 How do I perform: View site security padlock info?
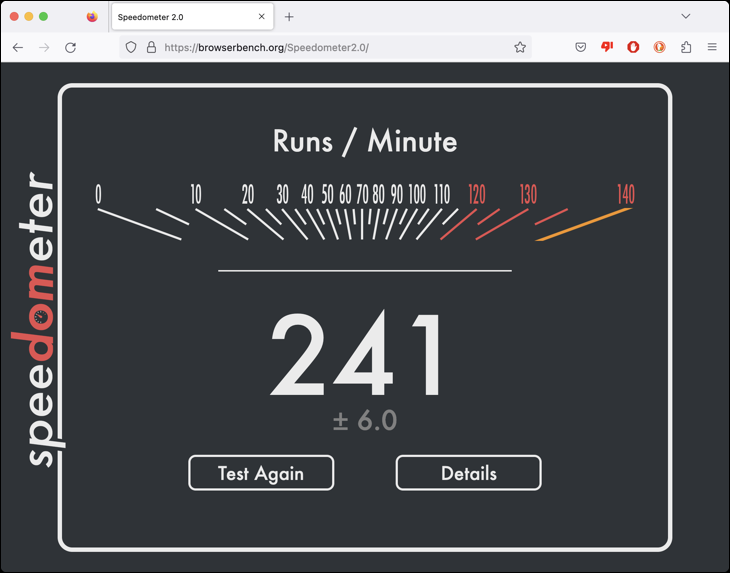tap(151, 47)
